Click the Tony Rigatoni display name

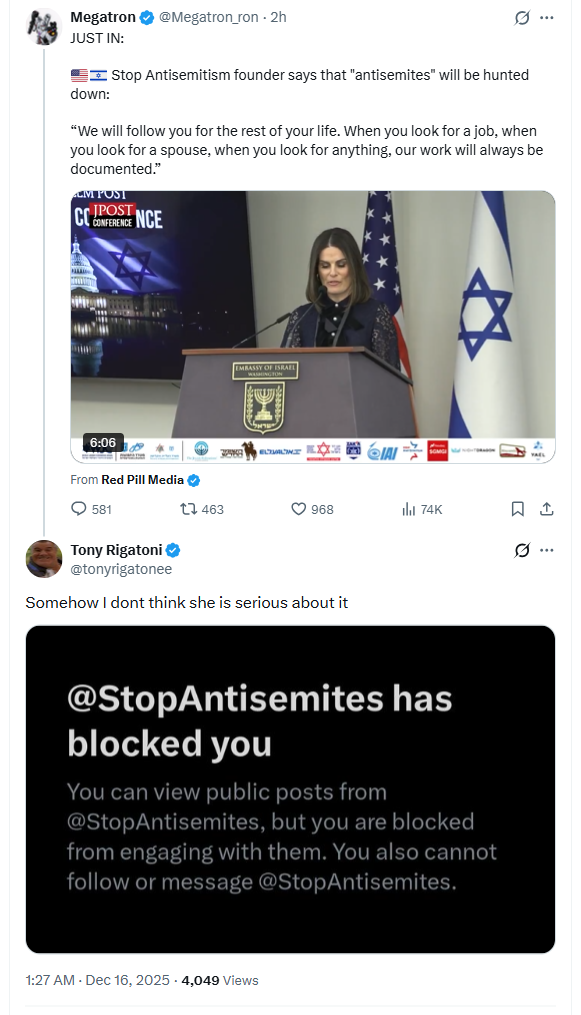116,550
